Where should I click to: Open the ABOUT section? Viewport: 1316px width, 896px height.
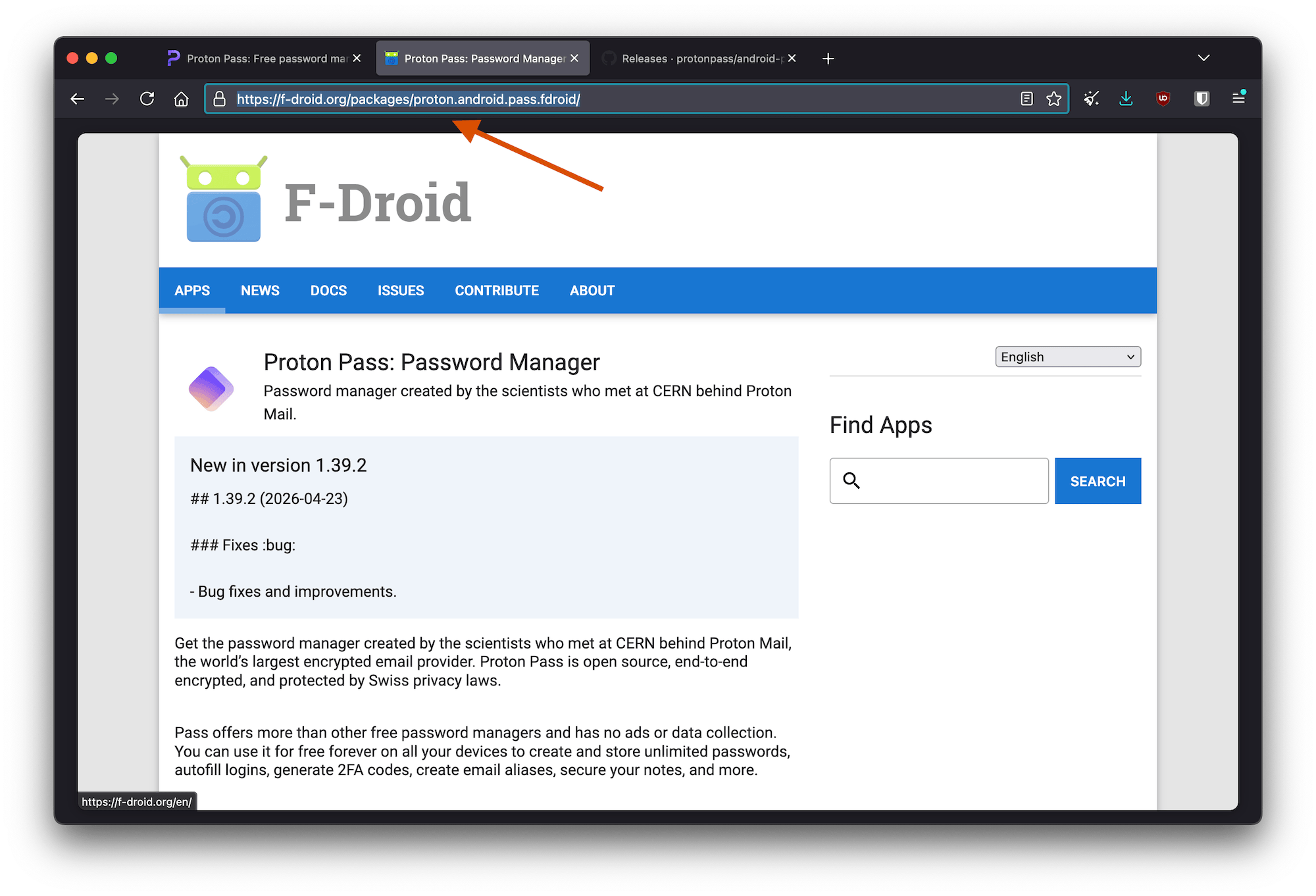(592, 290)
